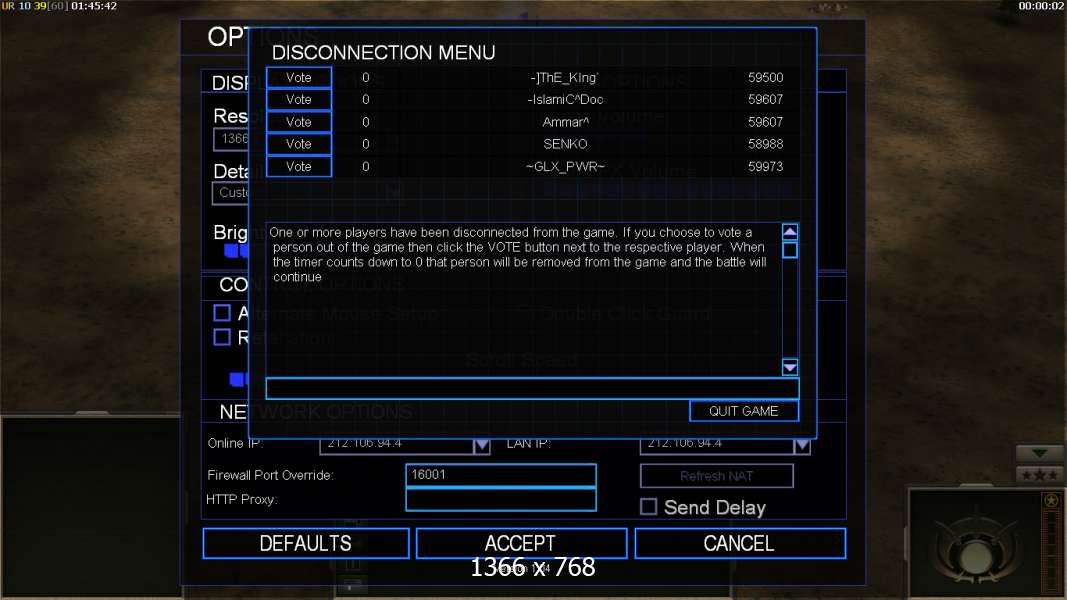Adjust the Scroll Speed slider handle
Viewport: 1067px width, 600px height.
pos(237,379)
